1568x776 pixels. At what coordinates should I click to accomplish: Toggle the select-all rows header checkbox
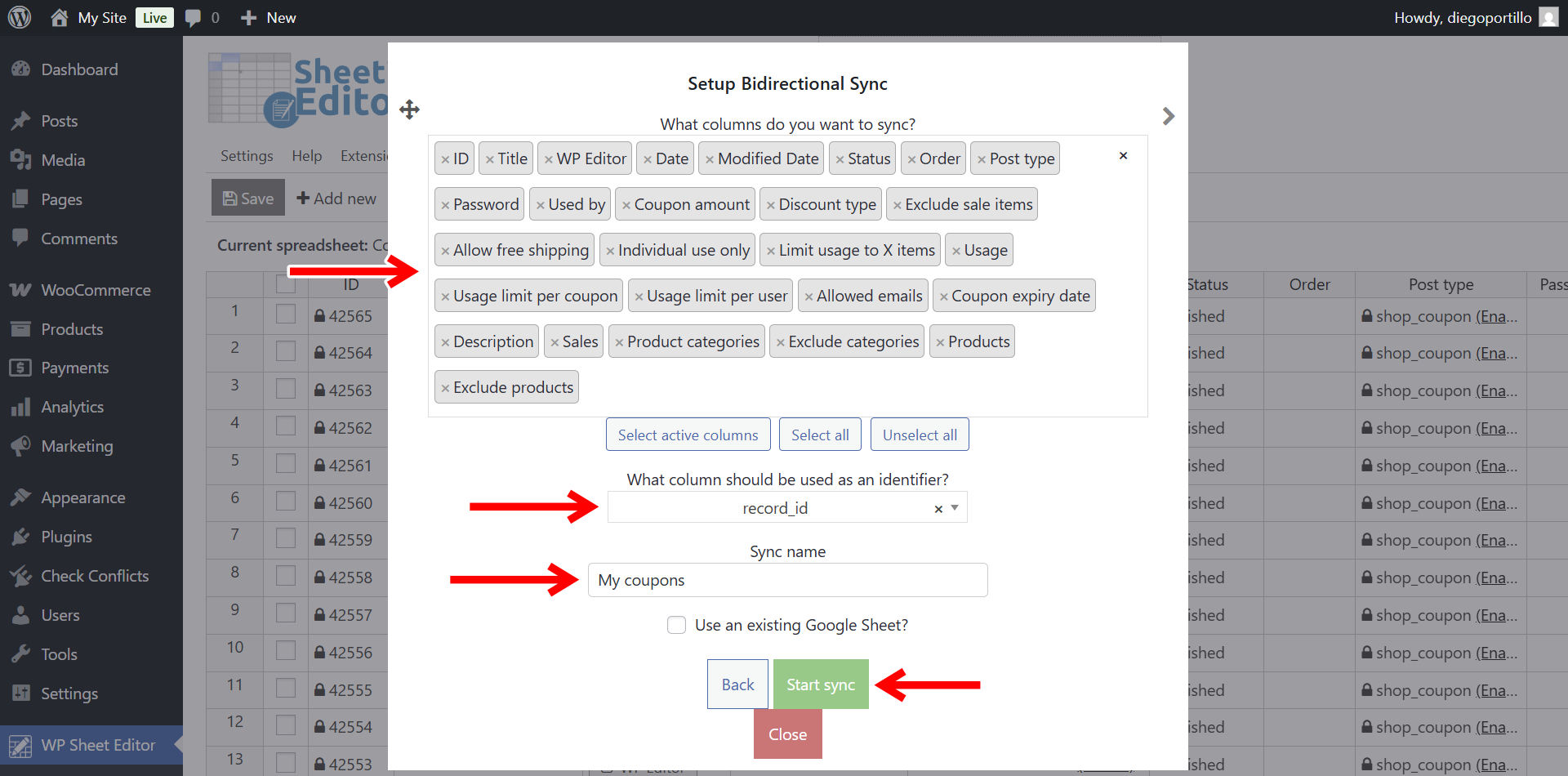pos(286,284)
